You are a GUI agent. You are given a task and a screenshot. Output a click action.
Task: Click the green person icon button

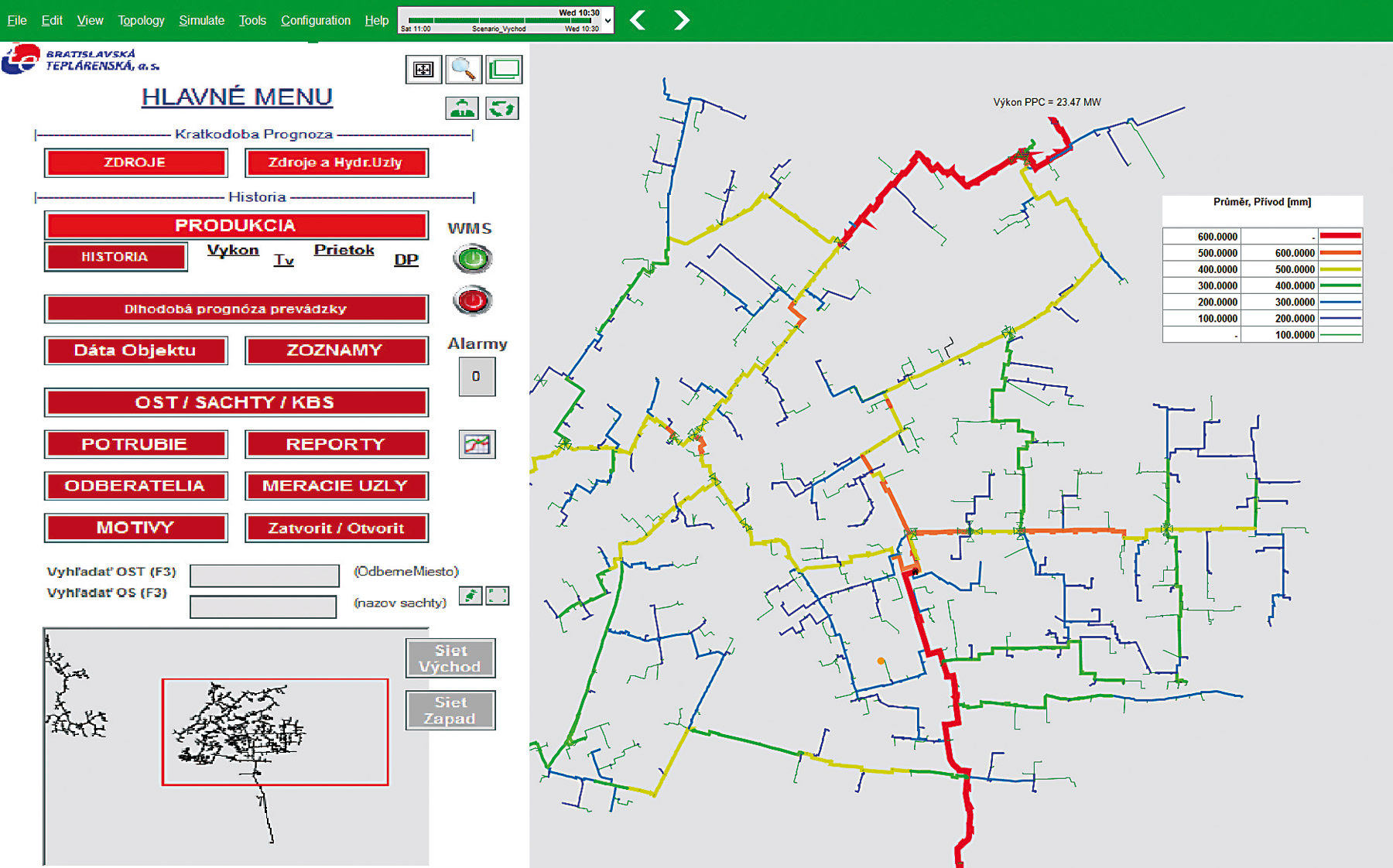(x=462, y=108)
